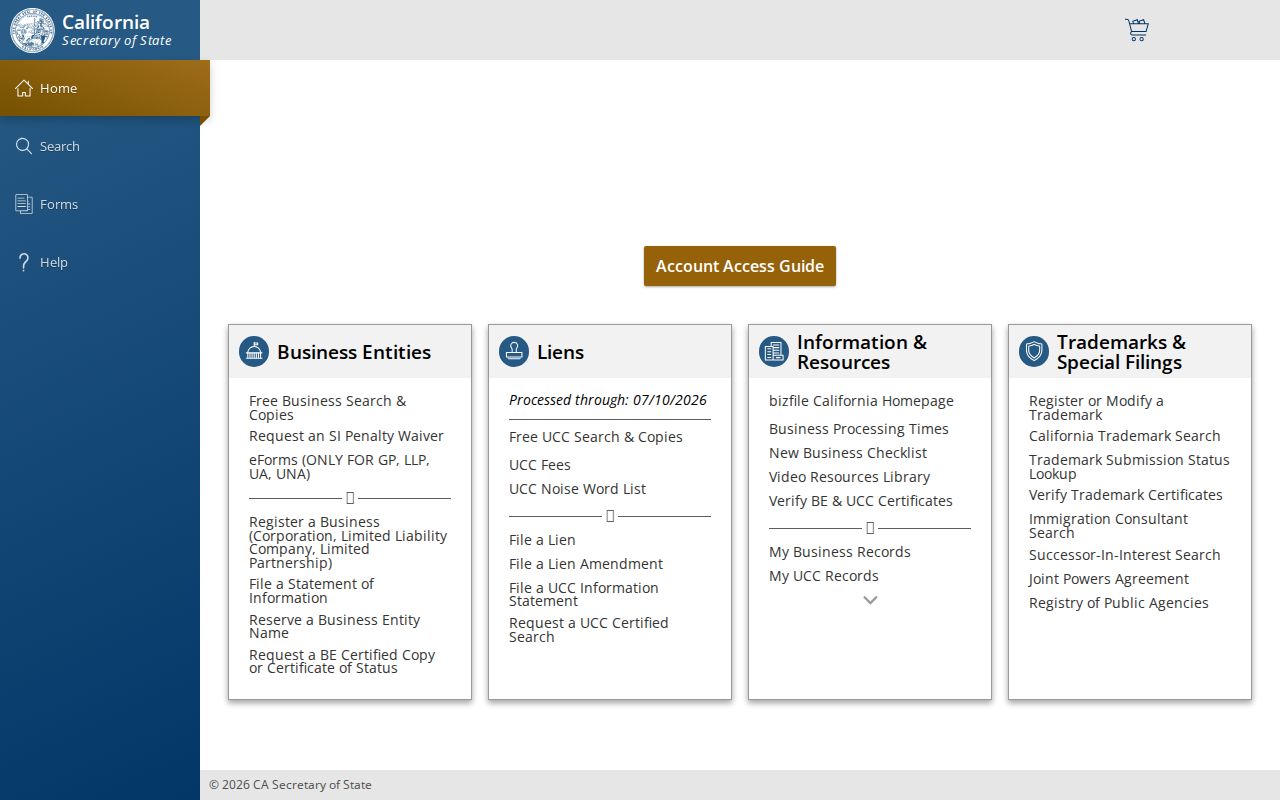Image resolution: width=1280 pixels, height=800 pixels.
Task: Open Video Resources Library
Action: tap(849, 477)
